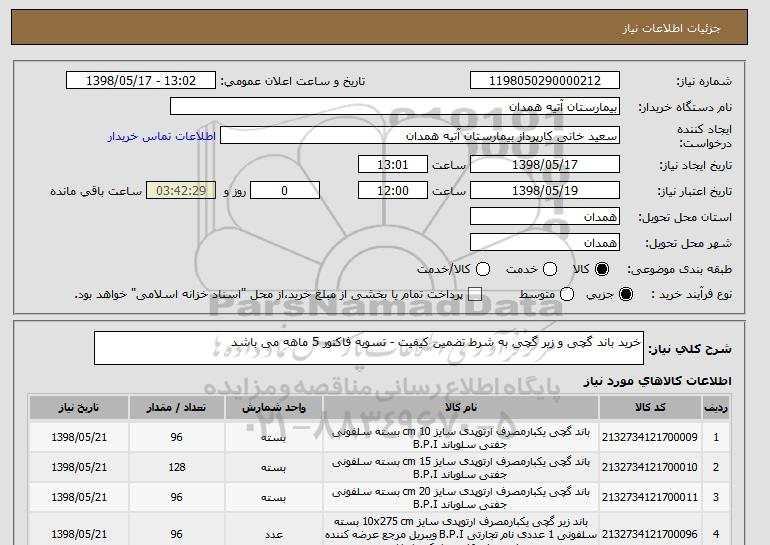
Task: Click the اطلاعات کالاهای مورد نیاز heading
Action: tap(657, 381)
